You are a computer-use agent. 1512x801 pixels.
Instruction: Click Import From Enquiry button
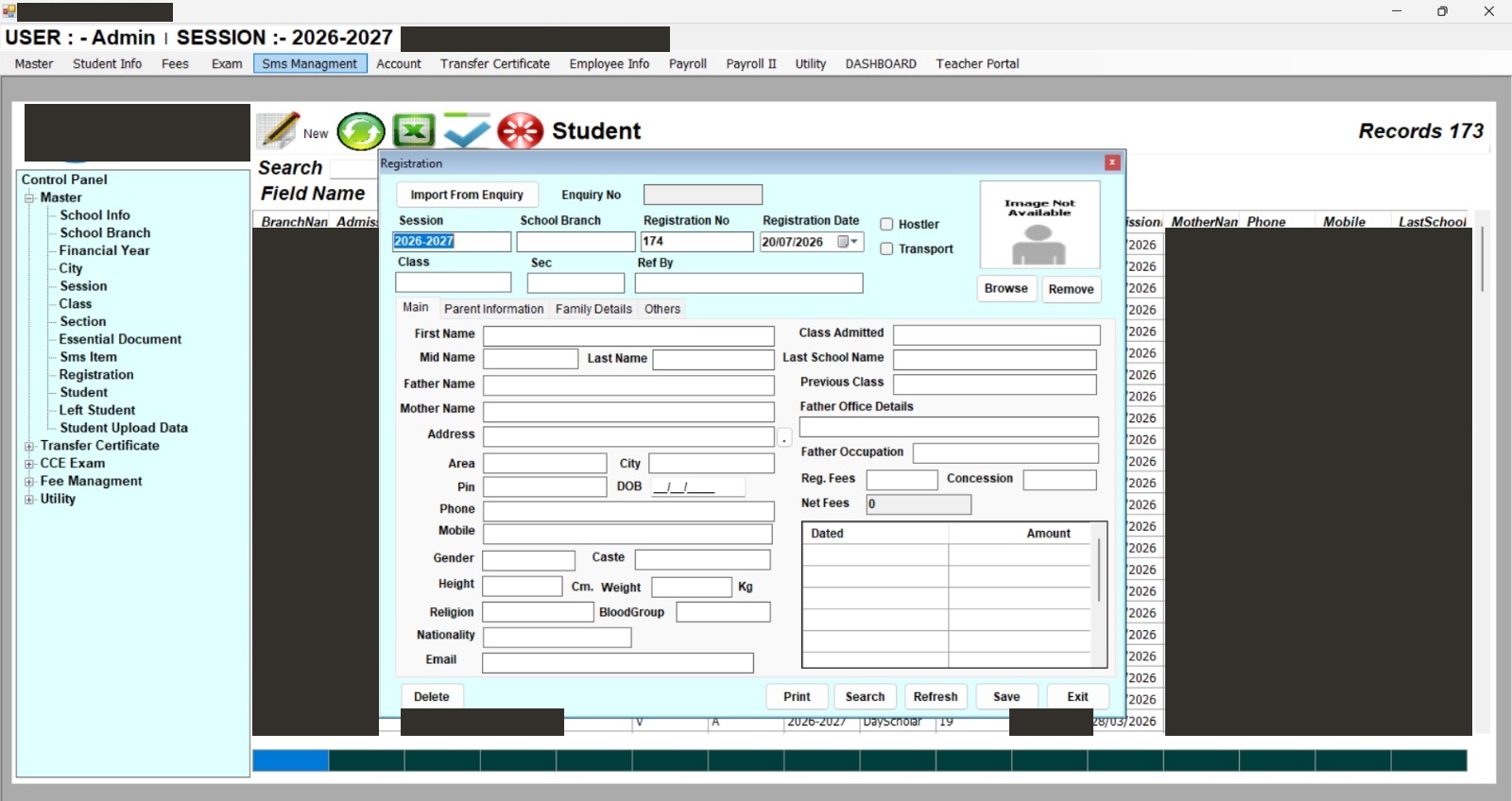point(467,195)
